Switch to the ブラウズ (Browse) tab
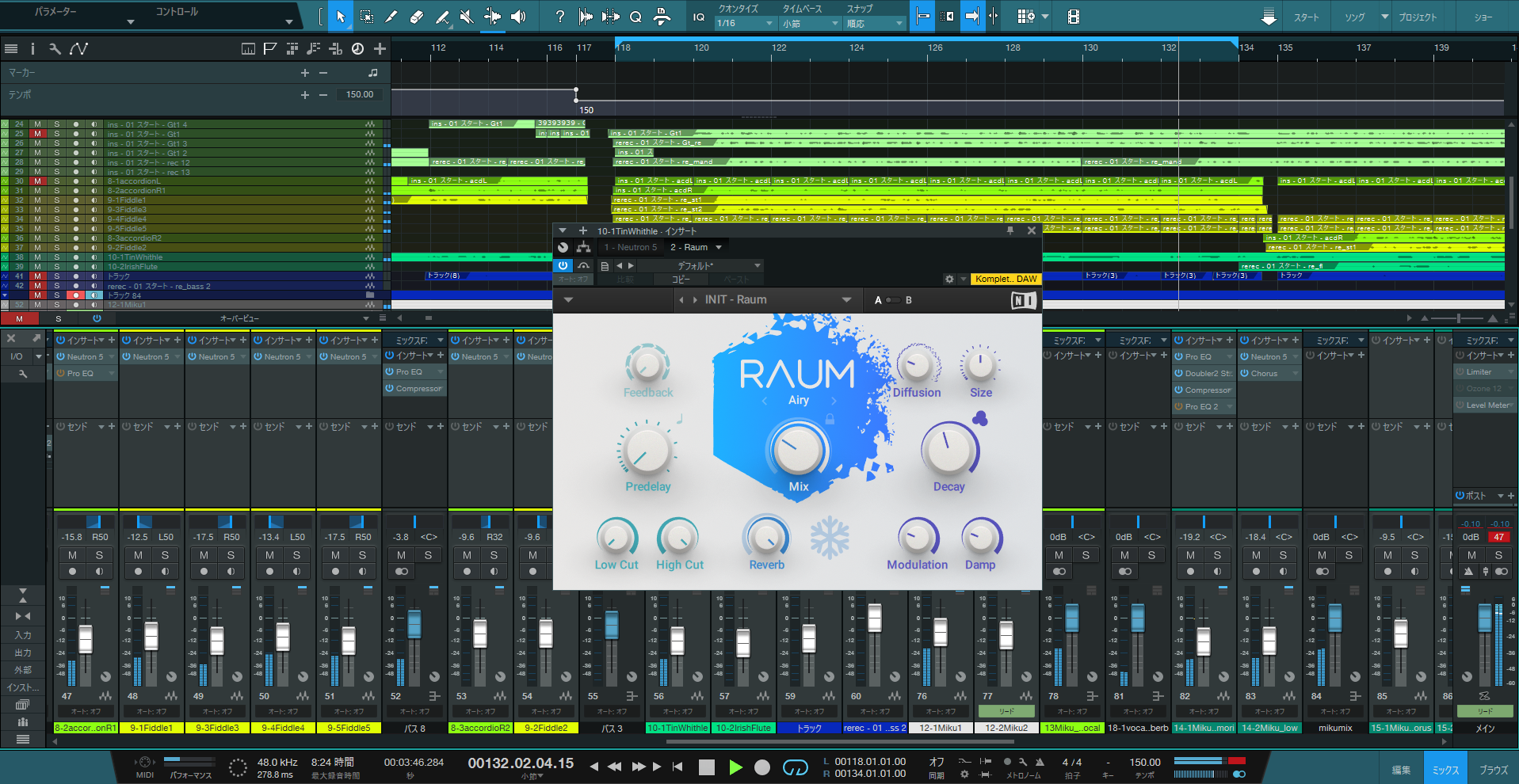1519x784 pixels. pyautogui.click(x=1494, y=770)
